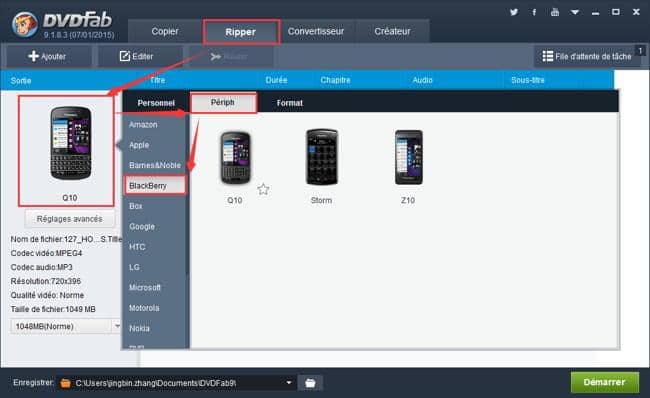This screenshot has height=398, width=650.
Task: Click the Audio column header
Action: point(422,80)
